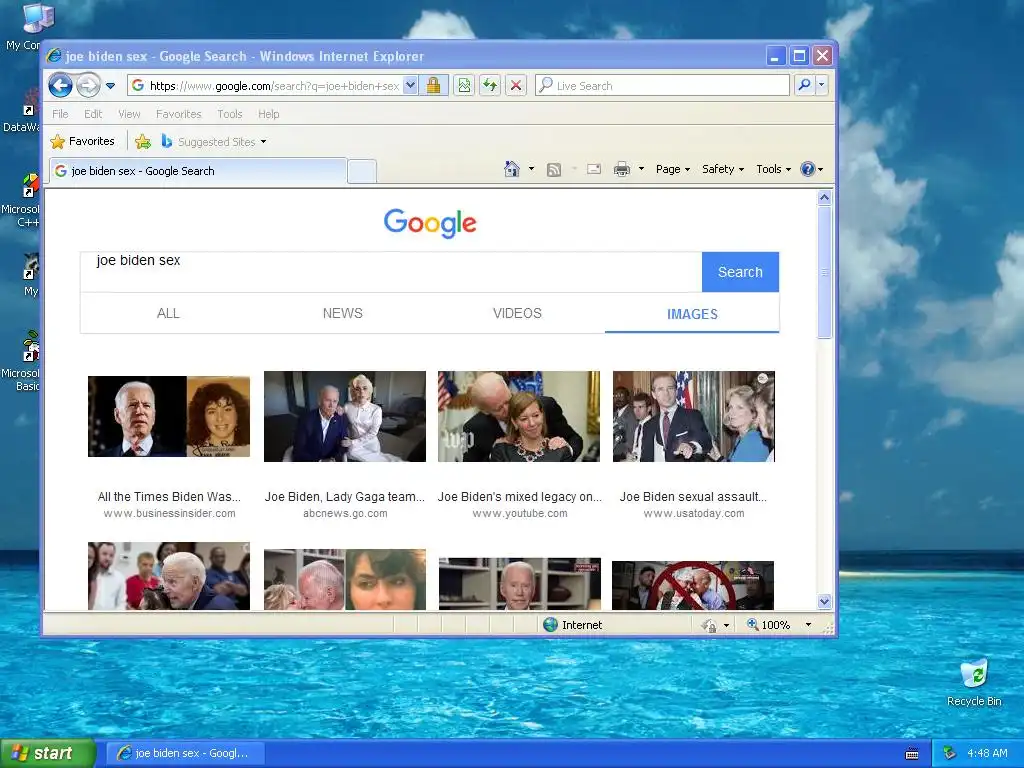1024x768 pixels.
Task: Open Suggested Sites dropdown
Action: tap(214, 141)
